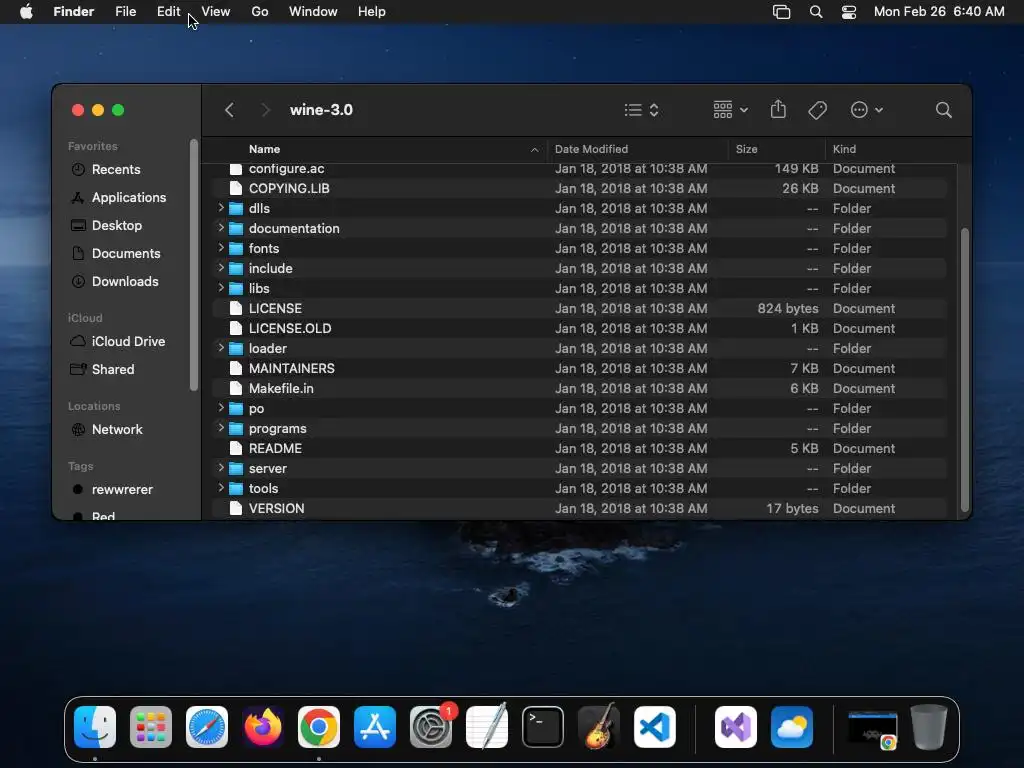Open Visual Studio Code from the Dock

pyautogui.click(x=654, y=727)
